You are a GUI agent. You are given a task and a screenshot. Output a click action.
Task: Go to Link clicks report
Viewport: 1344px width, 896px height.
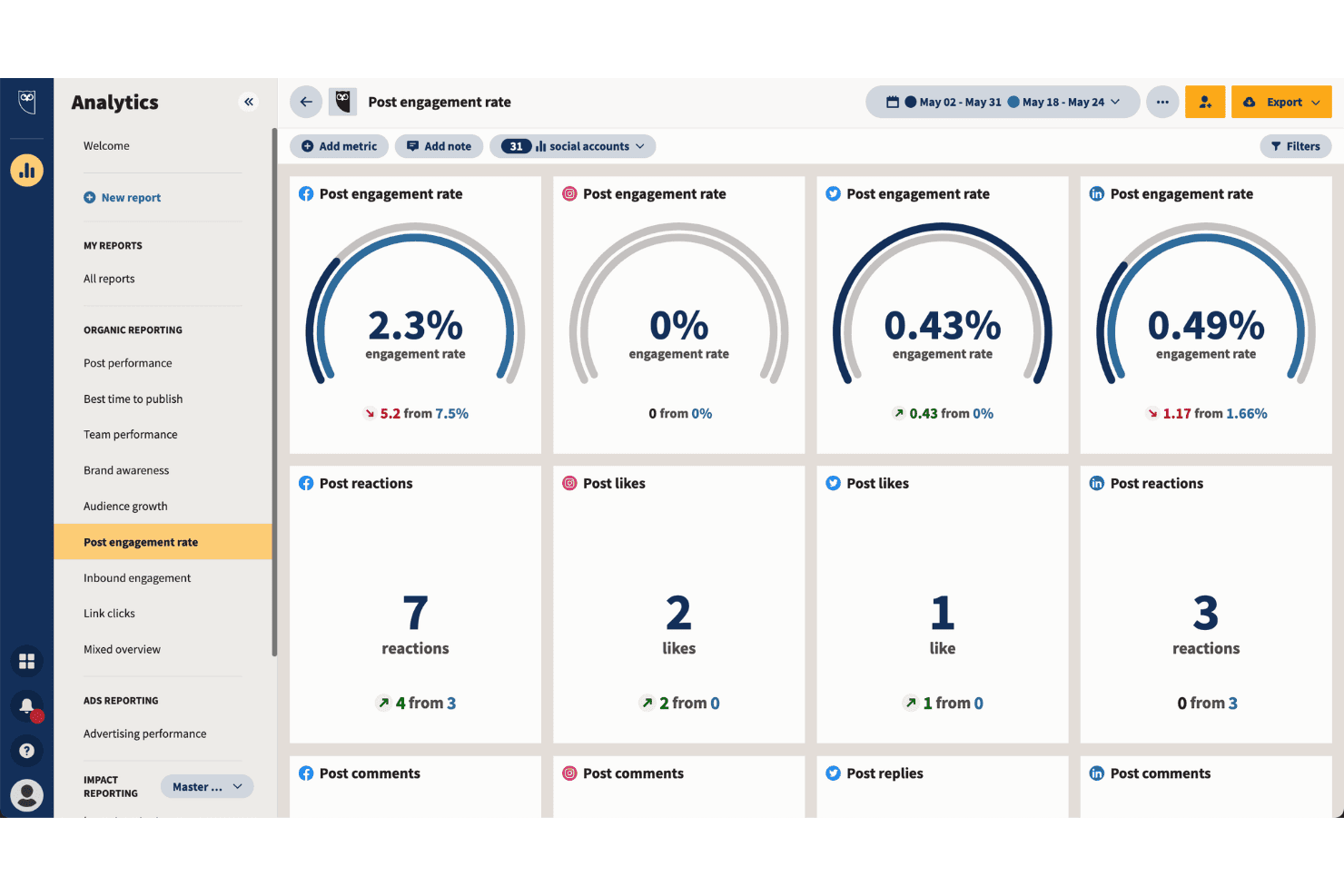109,614
